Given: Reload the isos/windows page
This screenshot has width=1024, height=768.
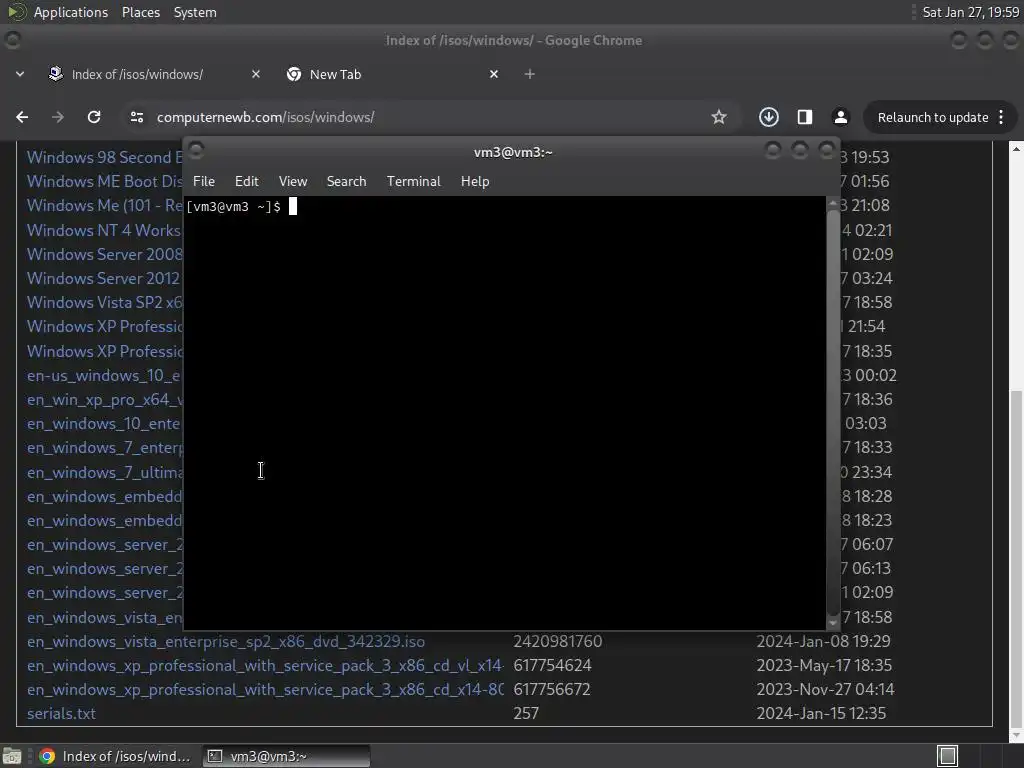Looking at the screenshot, I should [94, 117].
